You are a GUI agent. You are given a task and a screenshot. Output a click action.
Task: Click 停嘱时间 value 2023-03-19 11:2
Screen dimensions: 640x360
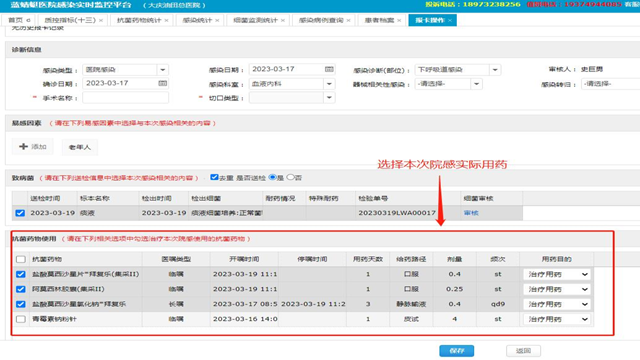click(313, 304)
